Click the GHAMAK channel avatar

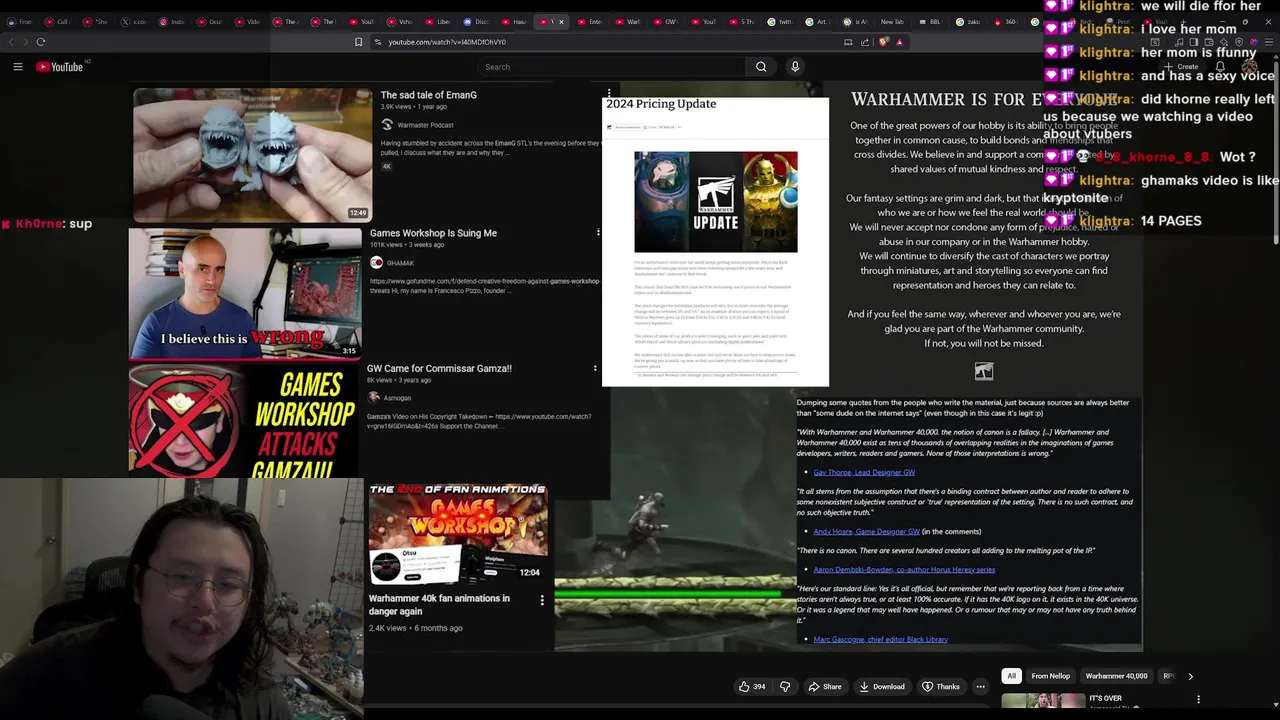point(376,263)
